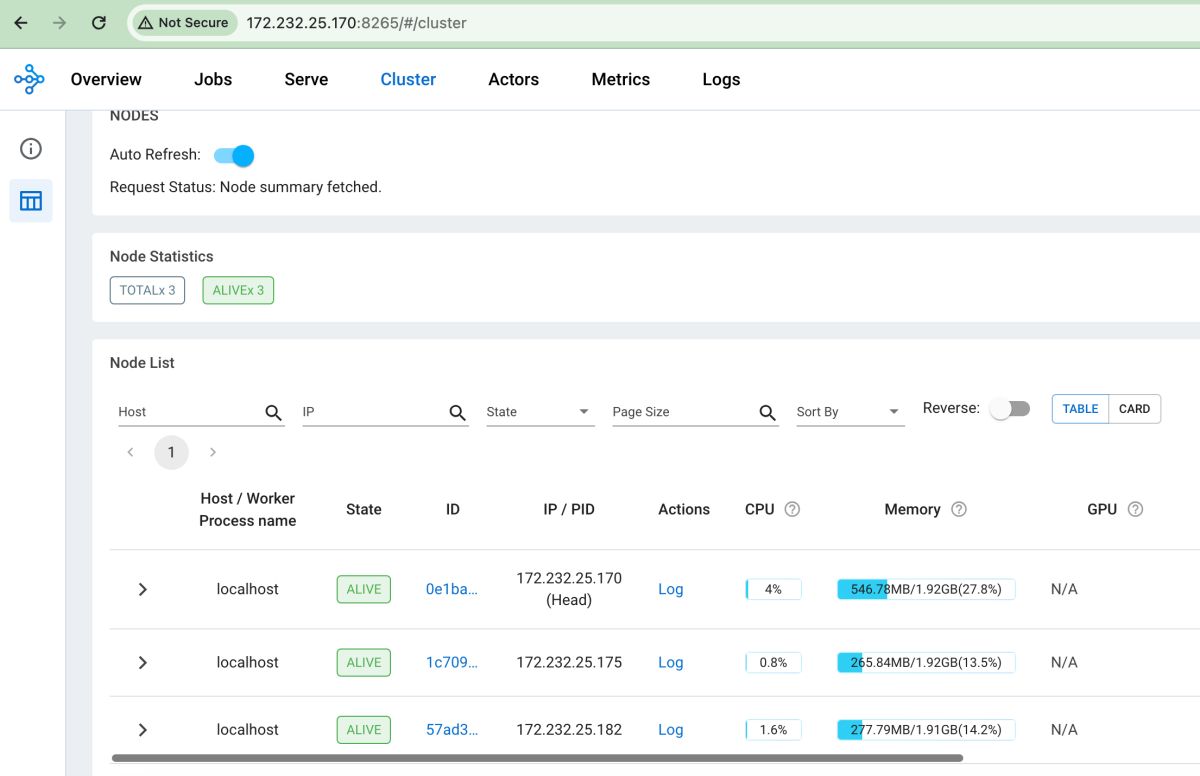1200x776 pixels.
Task: Click the 172.232.25.175 IP cell
Action: coord(569,662)
